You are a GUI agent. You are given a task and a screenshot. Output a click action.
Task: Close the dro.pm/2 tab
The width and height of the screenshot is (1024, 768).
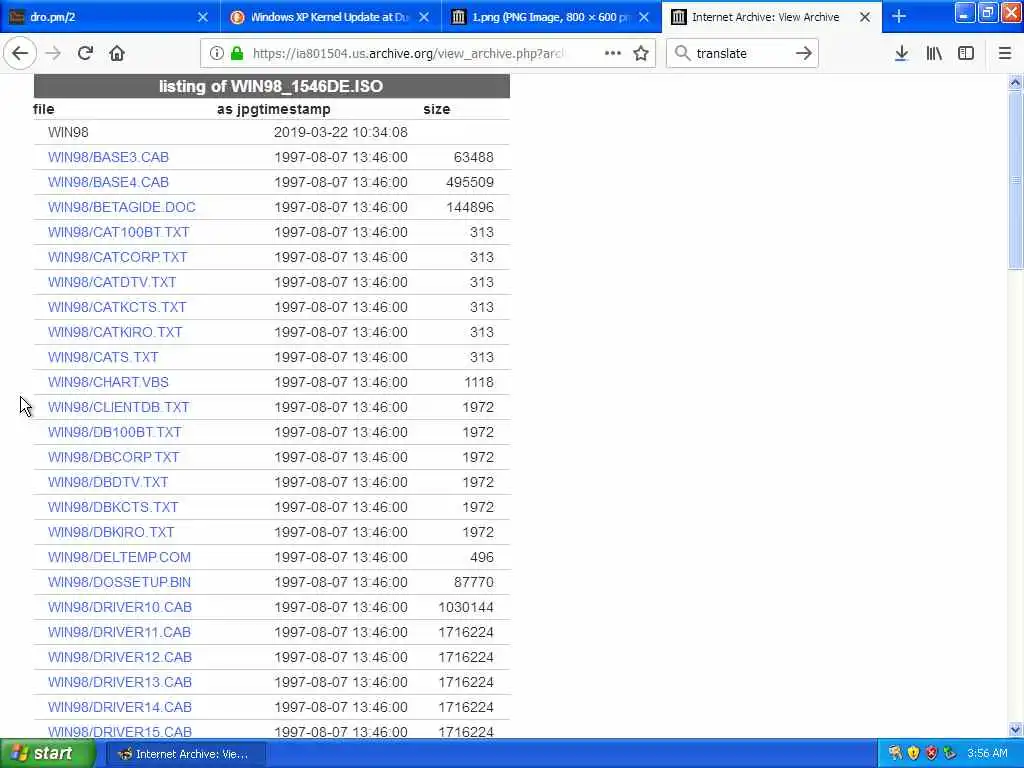click(x=203, y=17)
